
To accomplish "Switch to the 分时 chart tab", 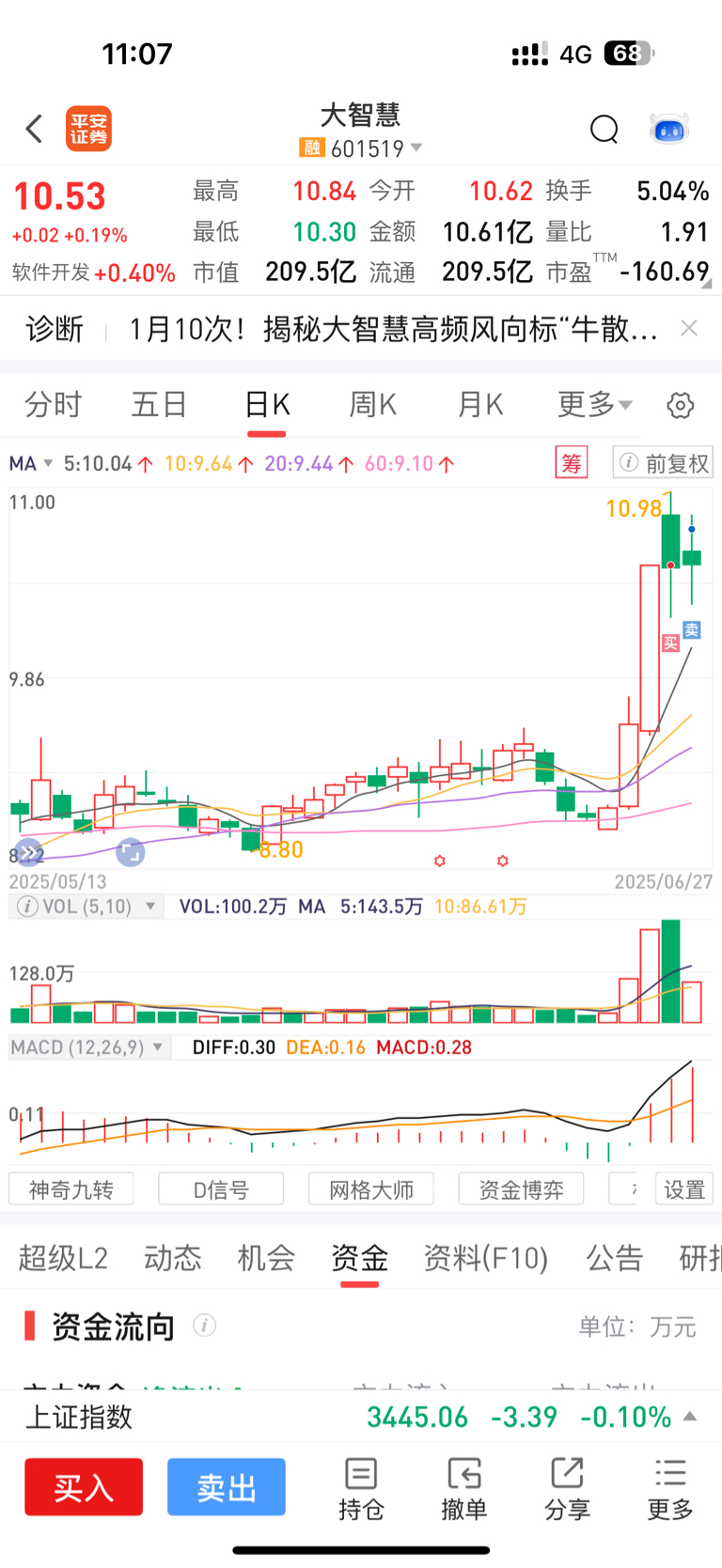I will (x=54, y=405).
